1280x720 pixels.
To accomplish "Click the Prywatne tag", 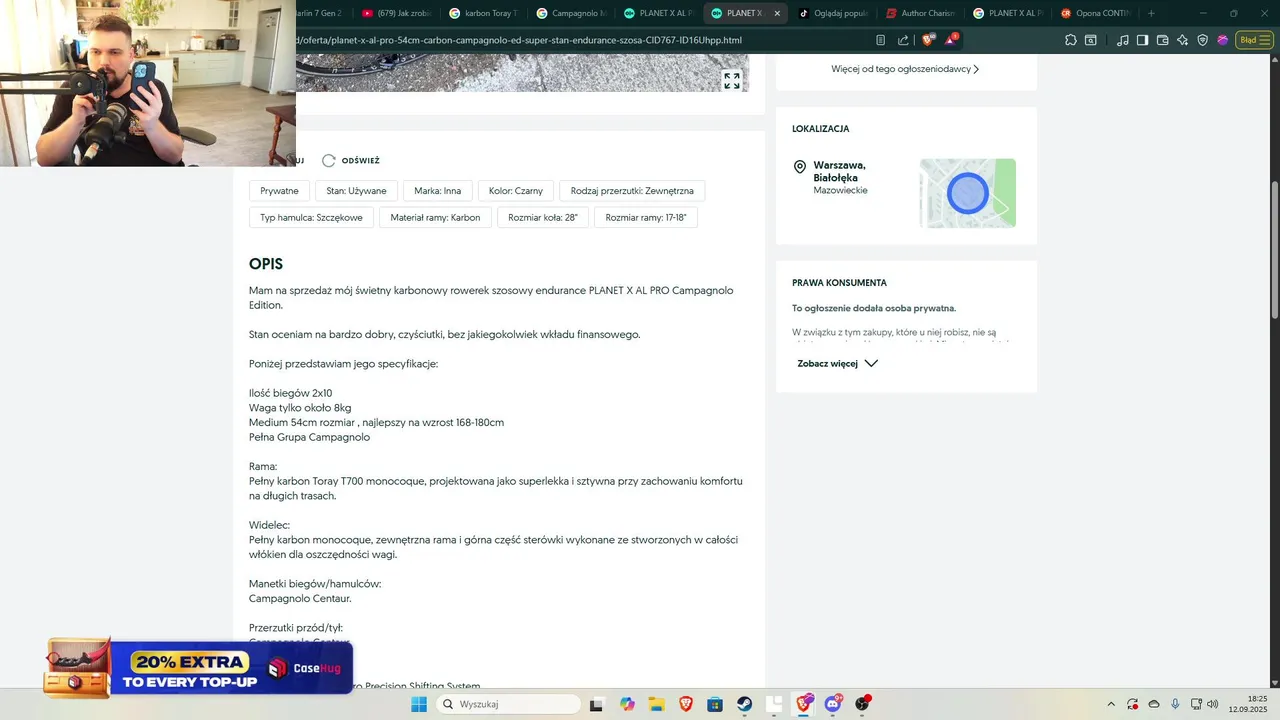I will 279,190.
